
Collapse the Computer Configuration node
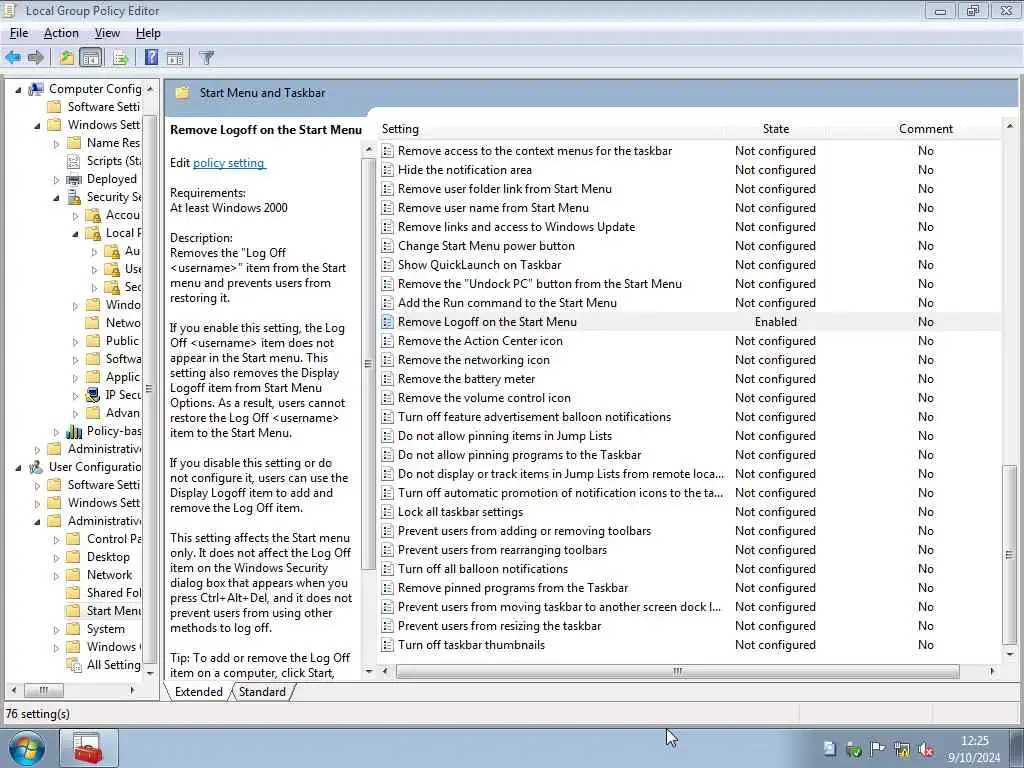point(18,89)
